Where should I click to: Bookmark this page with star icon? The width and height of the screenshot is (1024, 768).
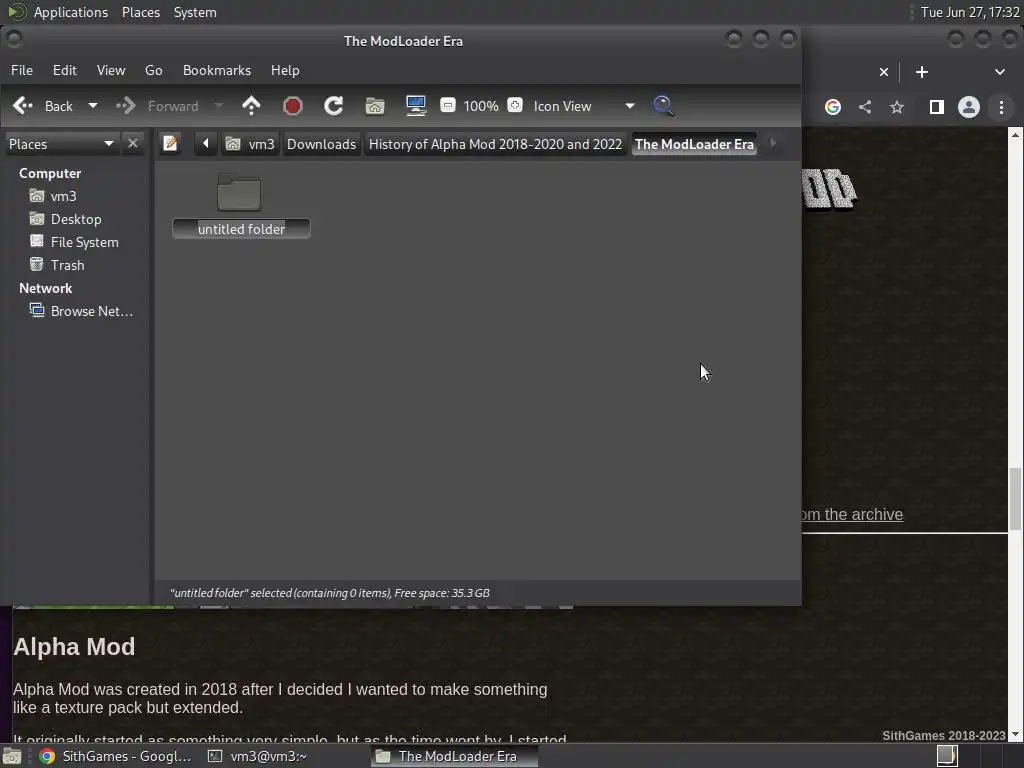point(897,107)
